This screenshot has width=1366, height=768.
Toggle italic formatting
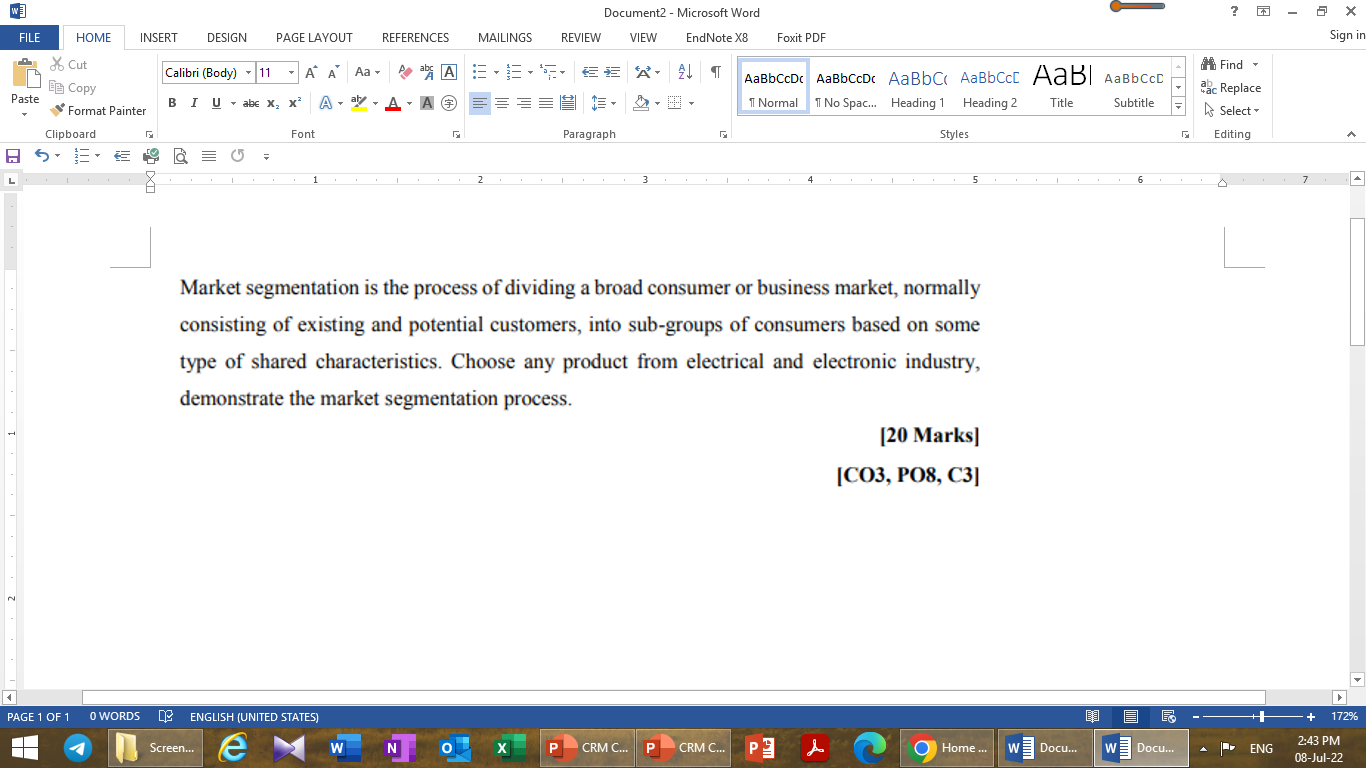pyautogui.click(x=194, y=103)
